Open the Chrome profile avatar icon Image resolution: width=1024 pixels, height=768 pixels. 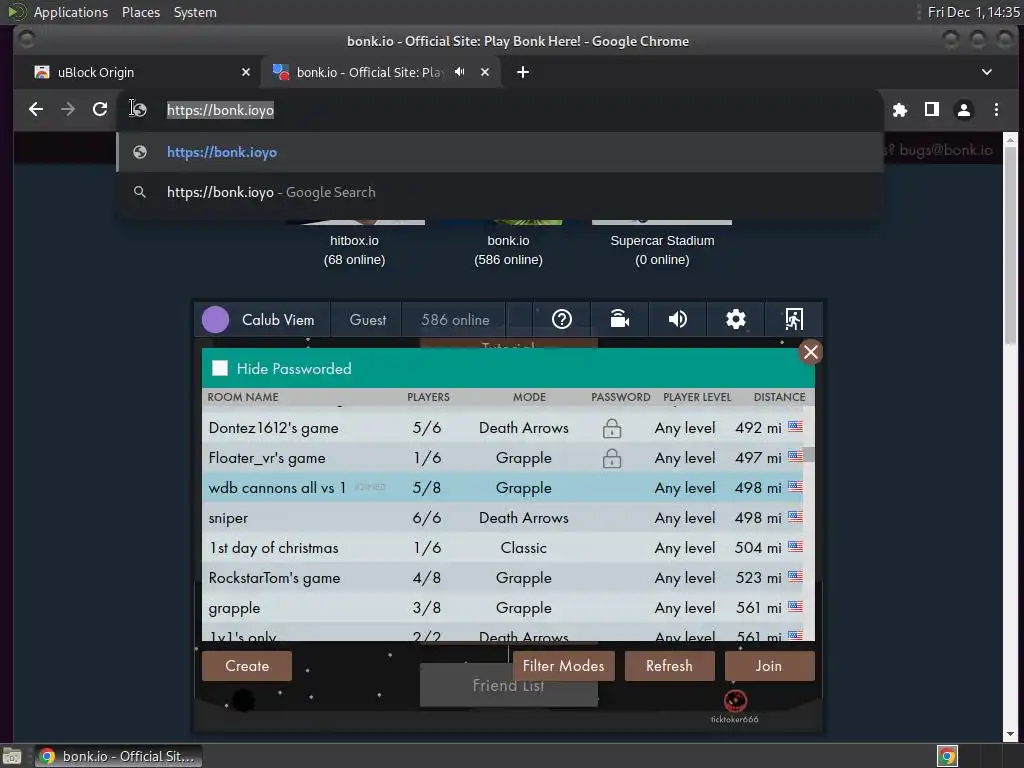(964, 110)
